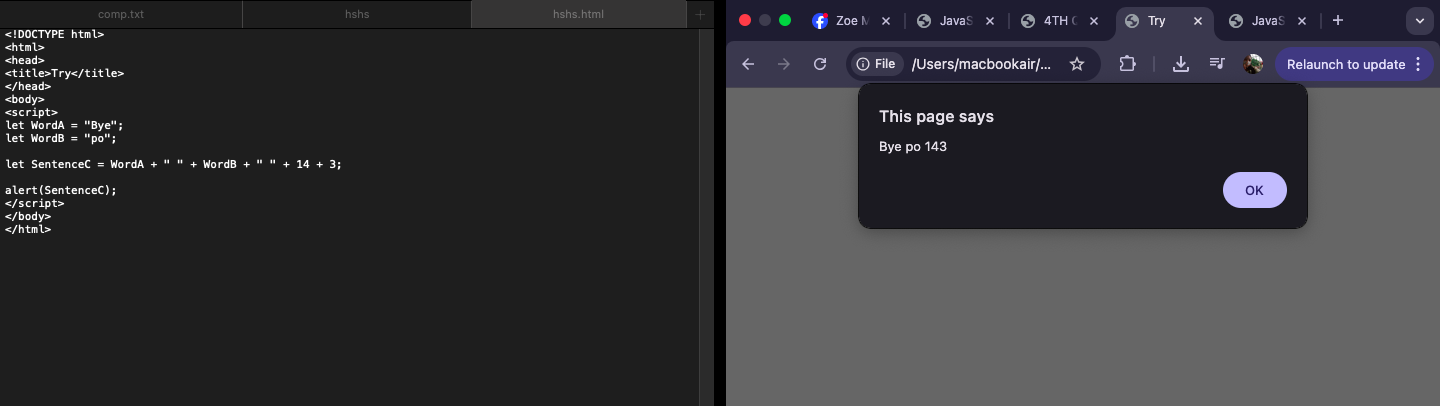
Task: Reload the current page
Action: click(820, 64)
